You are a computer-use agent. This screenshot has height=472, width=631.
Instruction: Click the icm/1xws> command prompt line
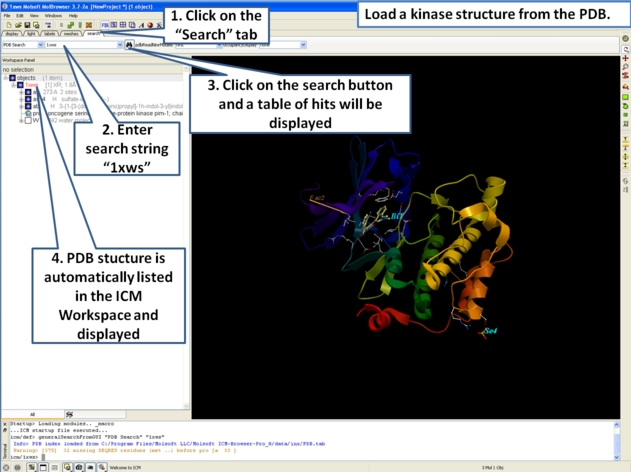(30, 456)
